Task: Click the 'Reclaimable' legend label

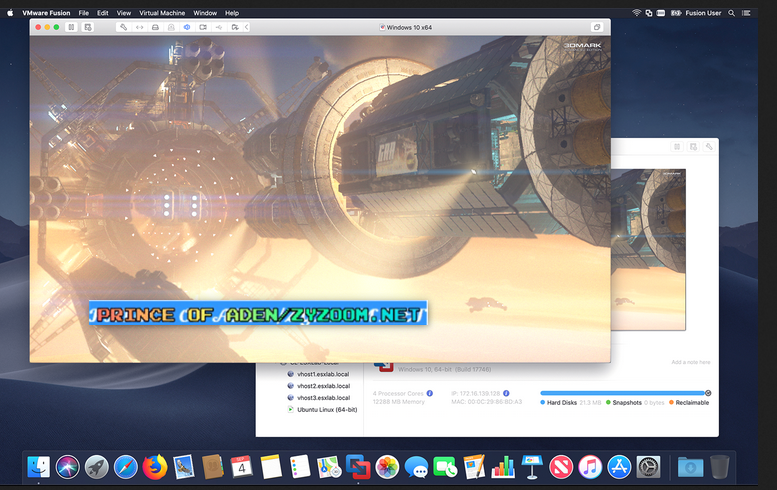Action: (x=692, y=403)
